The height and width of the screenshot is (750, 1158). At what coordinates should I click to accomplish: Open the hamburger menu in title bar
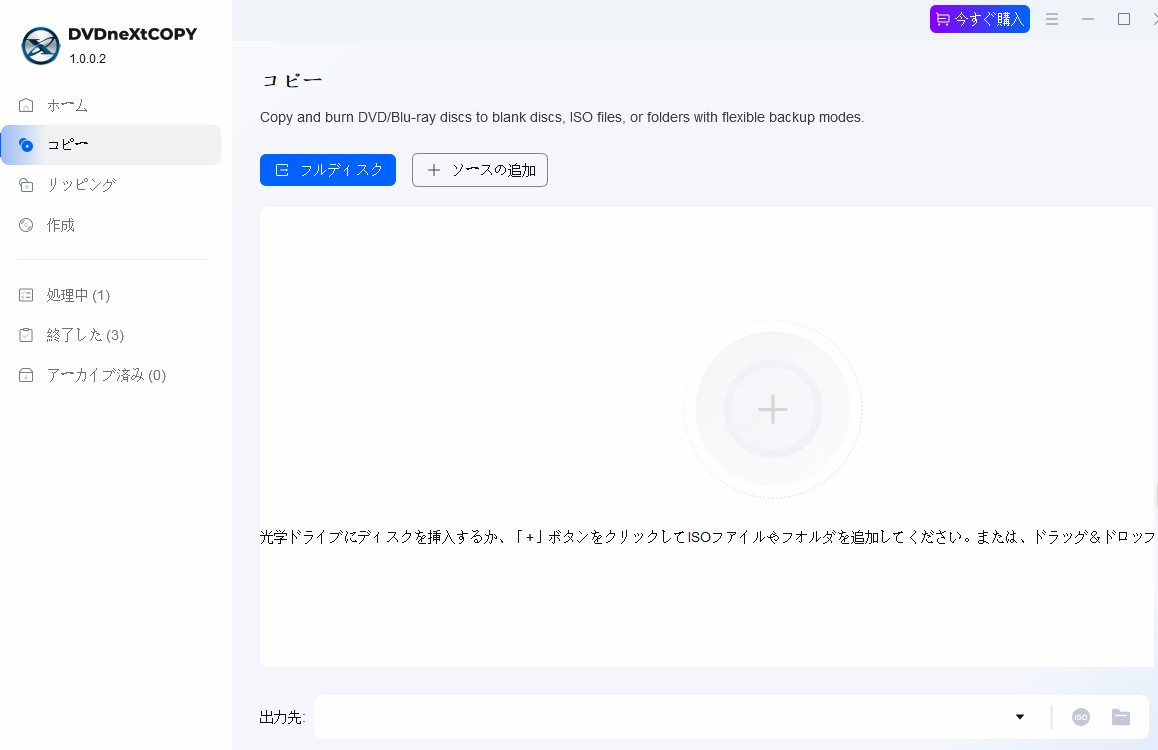pyautogui.click(x=1052, y=19)
